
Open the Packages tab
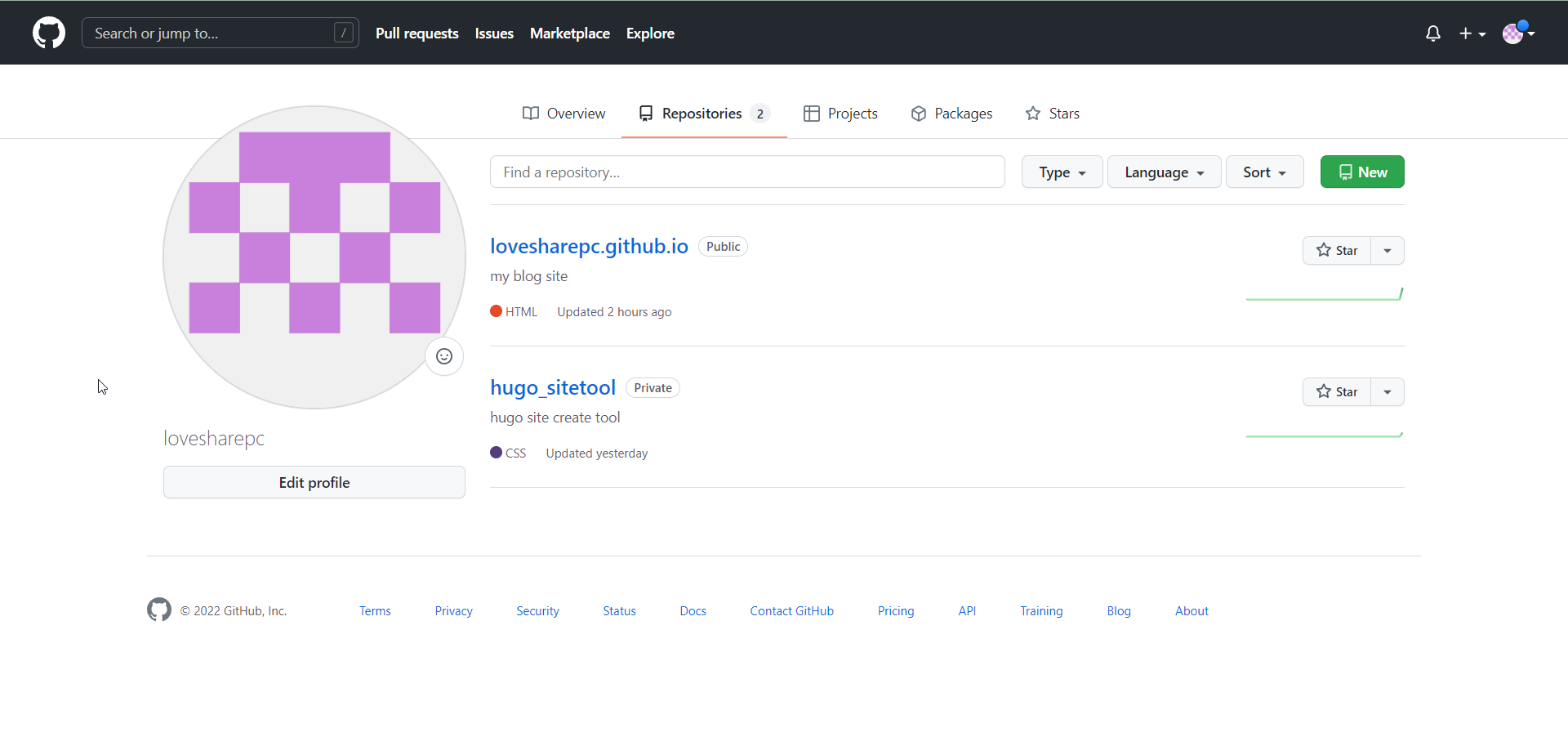coord(951,114)
